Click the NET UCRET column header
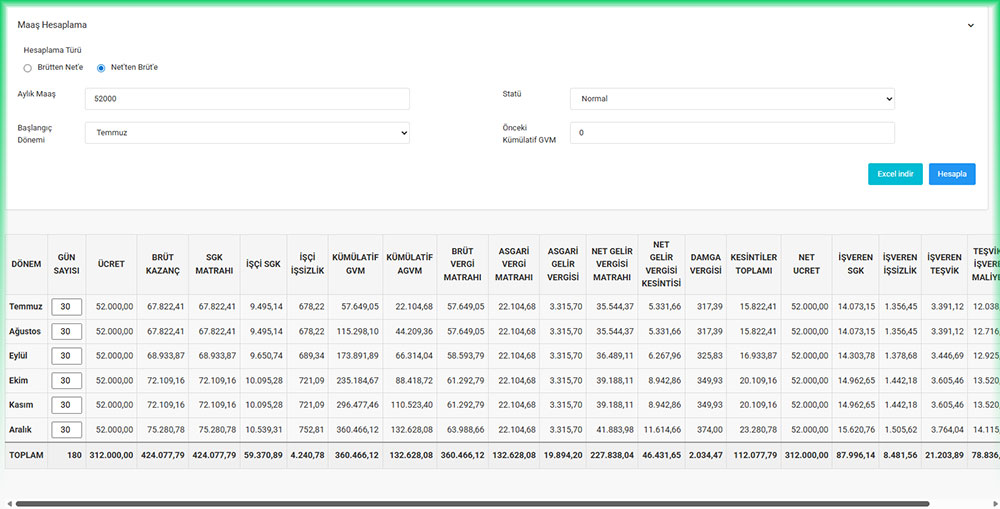The height and width of the screenshot is (509, 1000). [x=806, y=264]
